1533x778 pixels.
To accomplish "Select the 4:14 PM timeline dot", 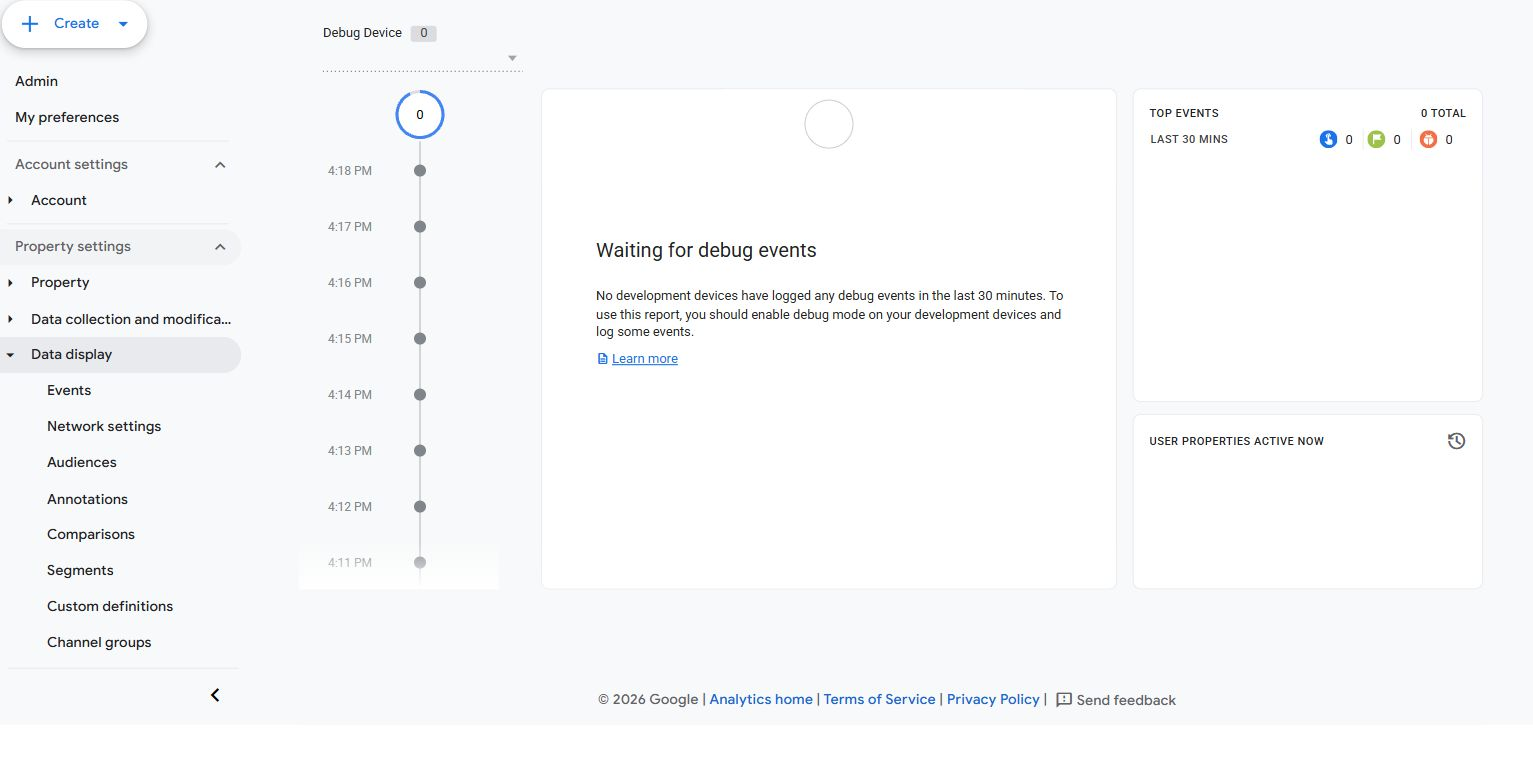I will pyautogui.click(x=420, y=395).
